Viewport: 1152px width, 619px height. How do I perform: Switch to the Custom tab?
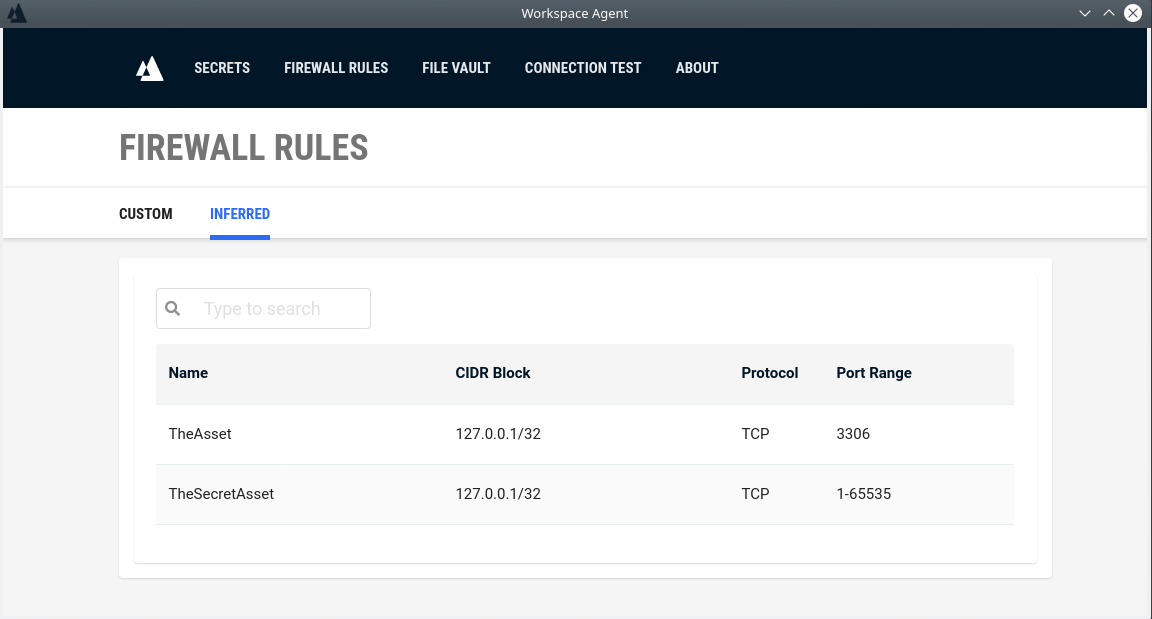pos(145,214)
